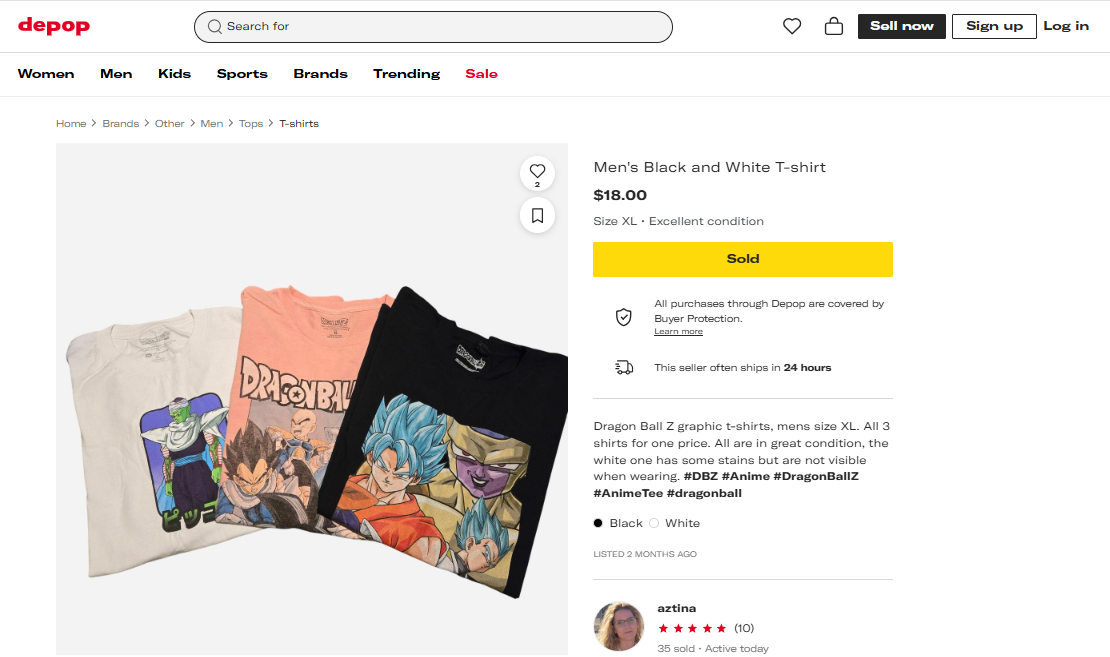Click the seller's five-star rating
Screen dimensions: 1110x657
coord(692,628)
